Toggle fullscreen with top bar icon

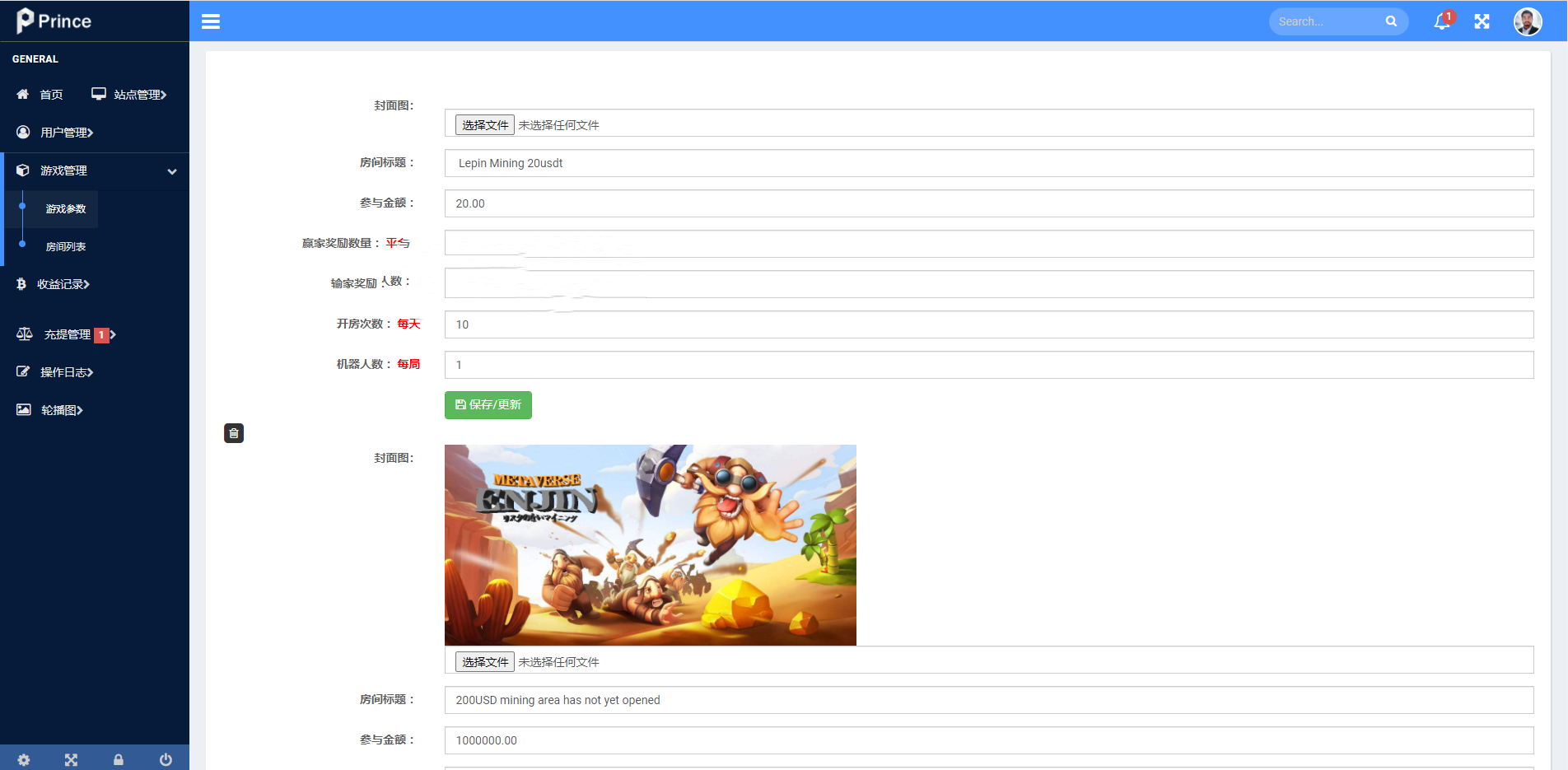coord(1482,21)
